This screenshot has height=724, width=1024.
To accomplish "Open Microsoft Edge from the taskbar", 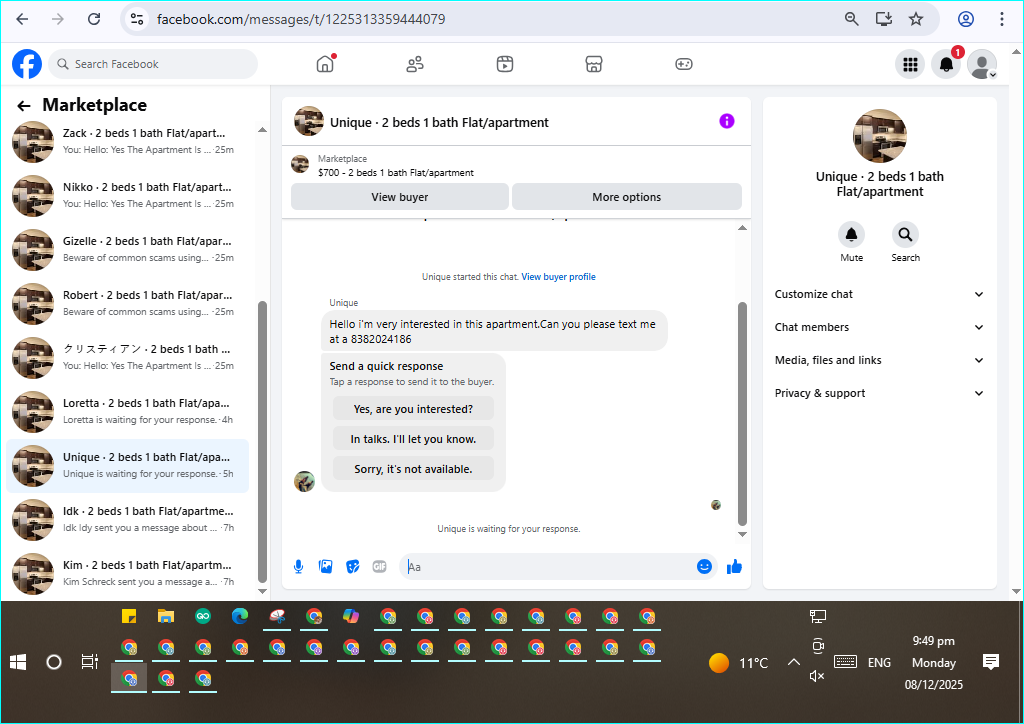I will [240, 616].
